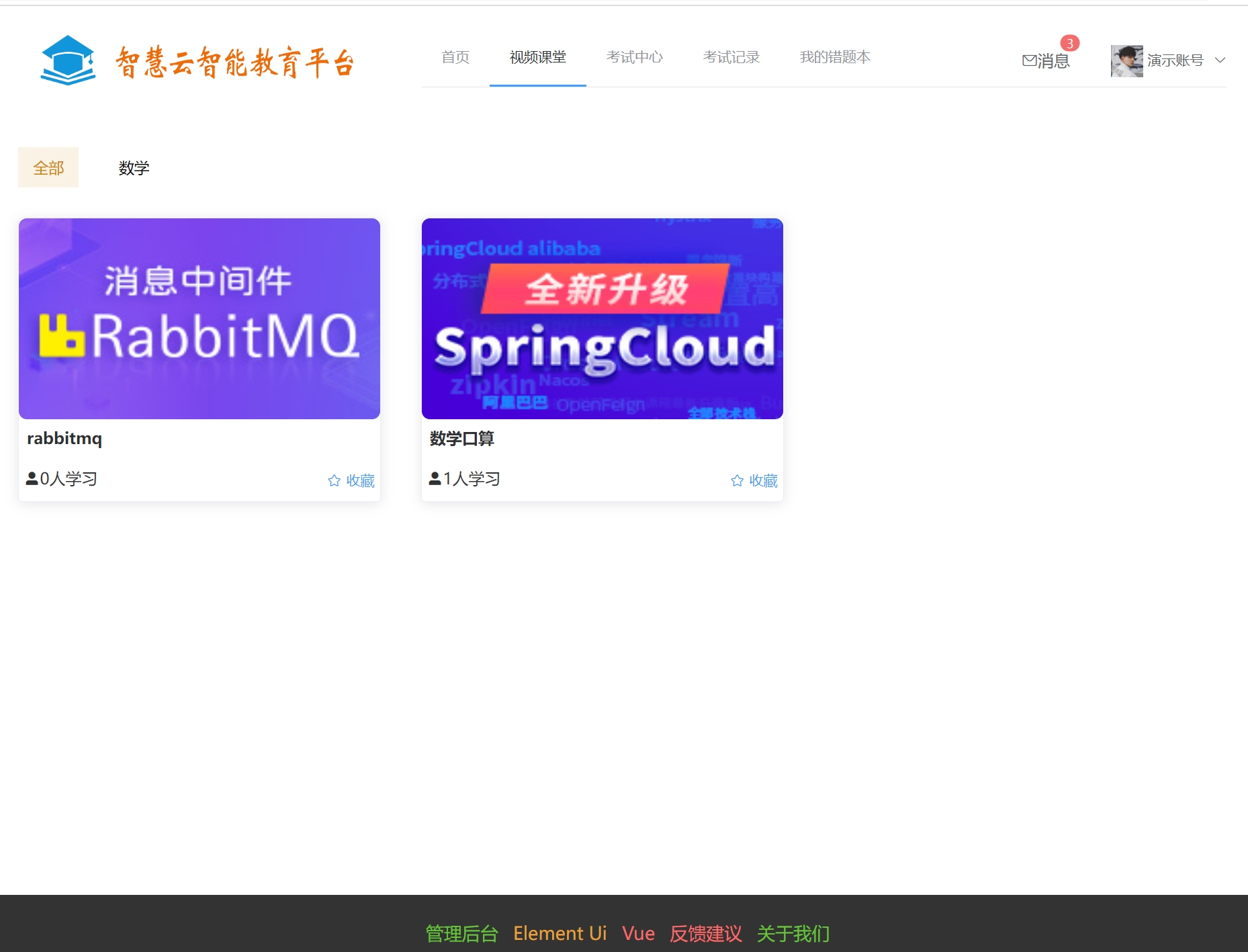
Task: Click the star icon on rabbitmq card
Action: [x=334, y=480]
